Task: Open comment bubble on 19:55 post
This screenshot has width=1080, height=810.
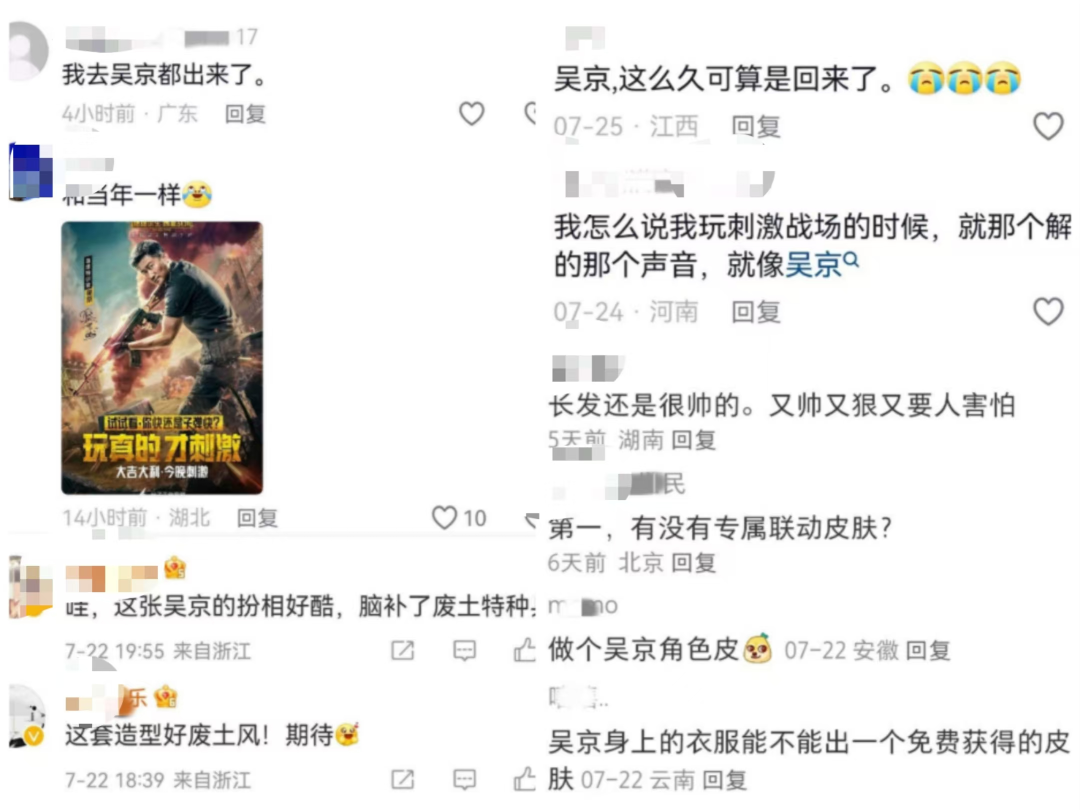Action: 464,650
